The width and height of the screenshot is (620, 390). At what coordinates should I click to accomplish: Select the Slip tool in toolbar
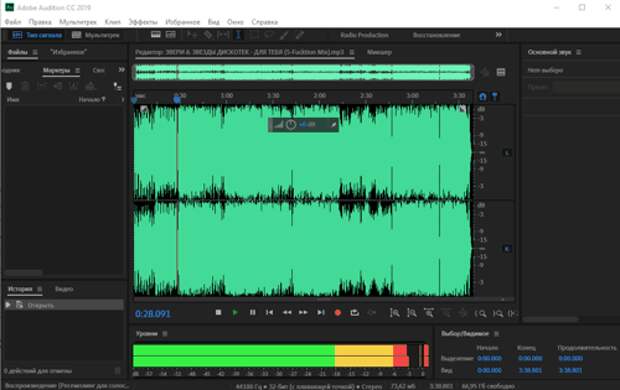tap(223, 35)
